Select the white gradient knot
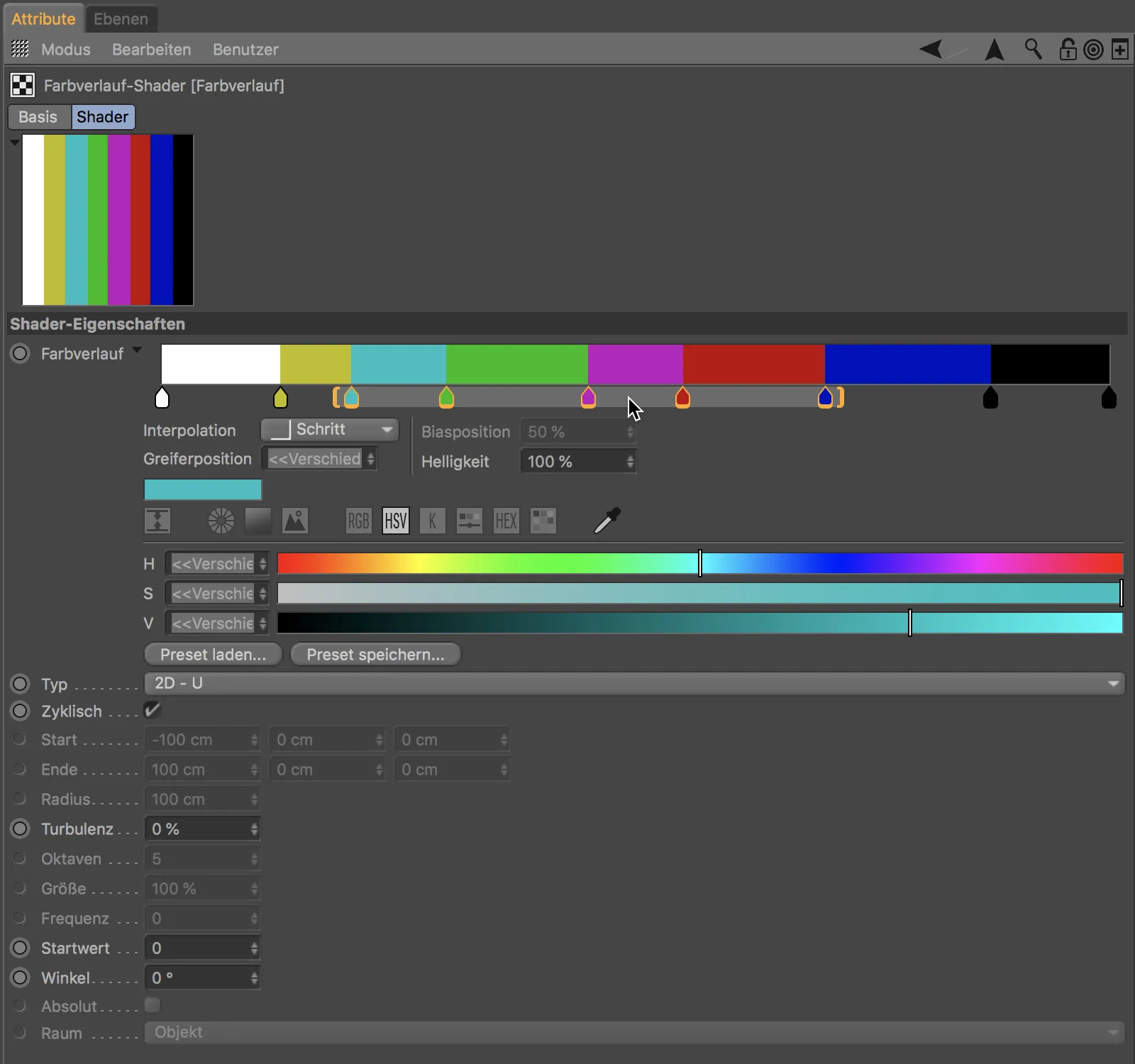This screenshot has height=1064, width=1135. pyautogui.click(x=162, y=398)
